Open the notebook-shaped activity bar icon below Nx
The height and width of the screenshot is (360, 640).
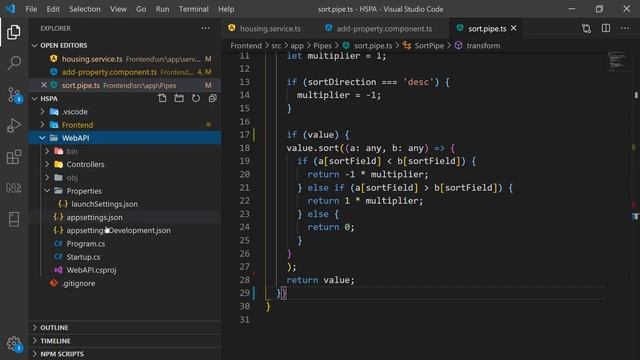point(14,219)
